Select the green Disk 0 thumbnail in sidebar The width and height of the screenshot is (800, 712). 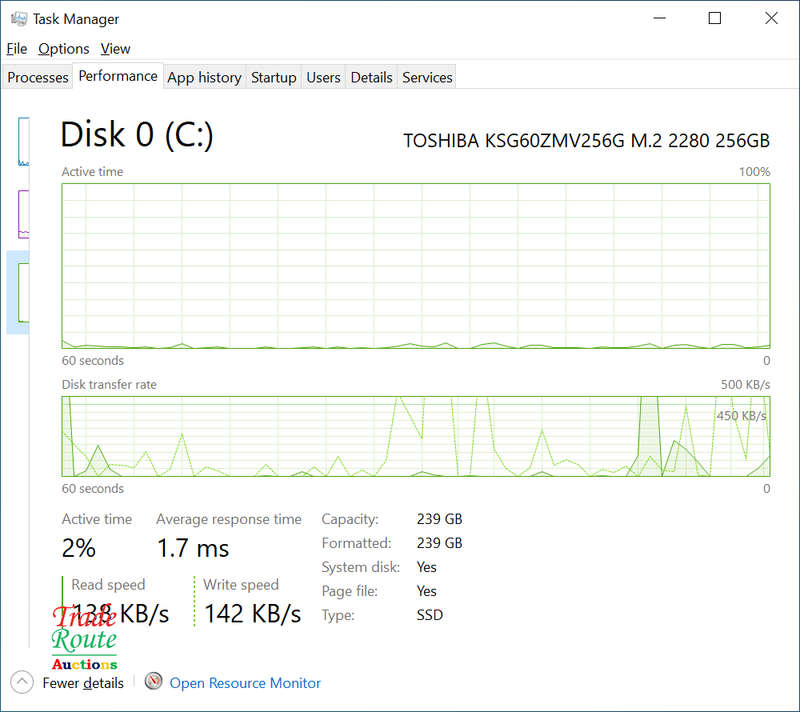pos(23,291)
